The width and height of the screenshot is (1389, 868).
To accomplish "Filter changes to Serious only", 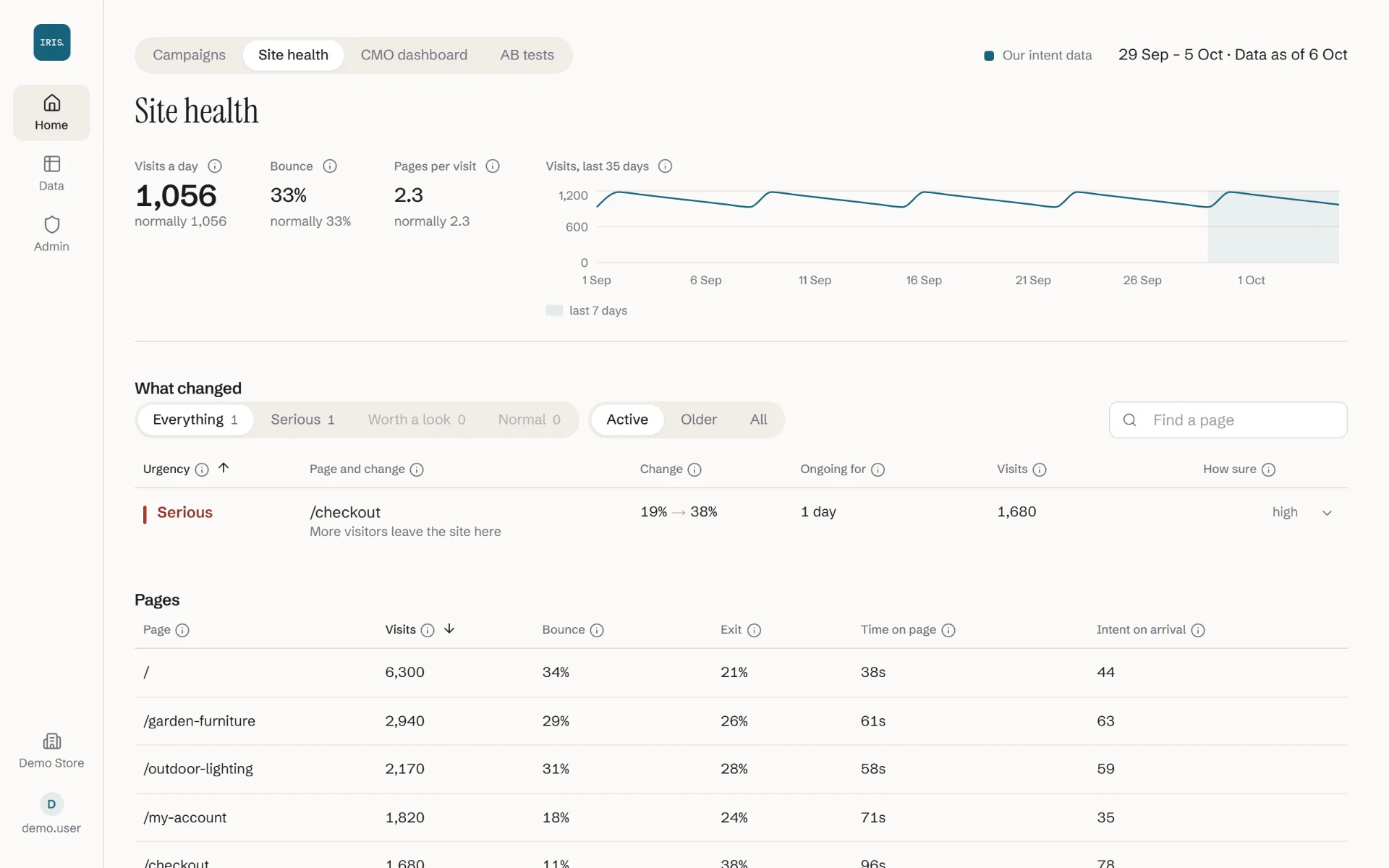I will [x=302, y=420].
